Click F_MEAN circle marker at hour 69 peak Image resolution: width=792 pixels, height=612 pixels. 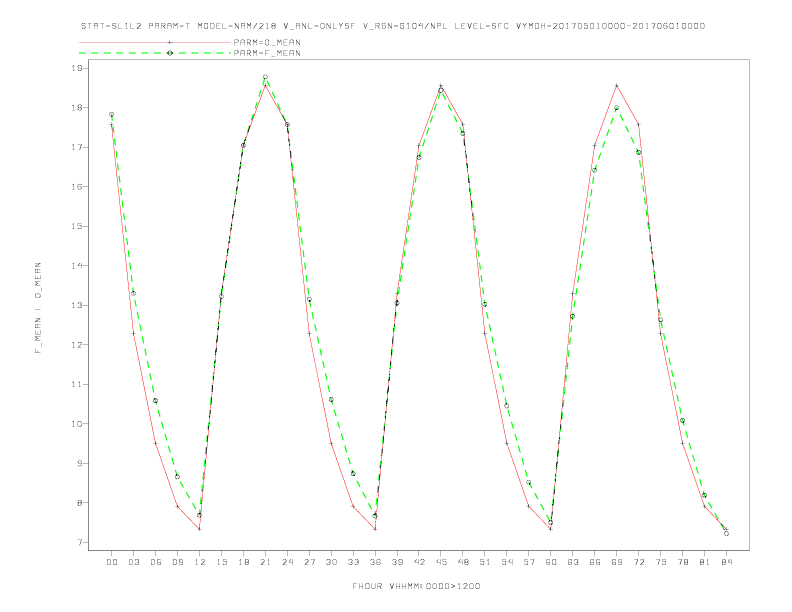[x=617, y=108]
